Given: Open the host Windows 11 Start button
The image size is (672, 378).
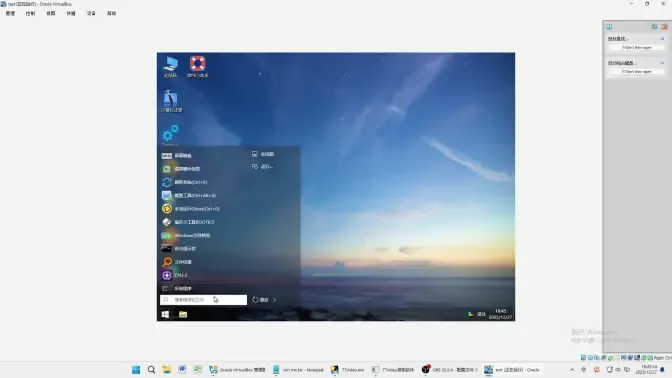Looking at the screenshot, I should coord(136,369).
